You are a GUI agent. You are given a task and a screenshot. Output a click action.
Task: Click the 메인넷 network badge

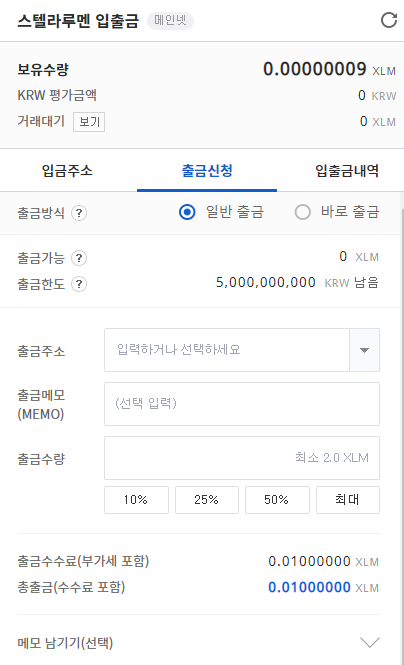pos(170,20)
